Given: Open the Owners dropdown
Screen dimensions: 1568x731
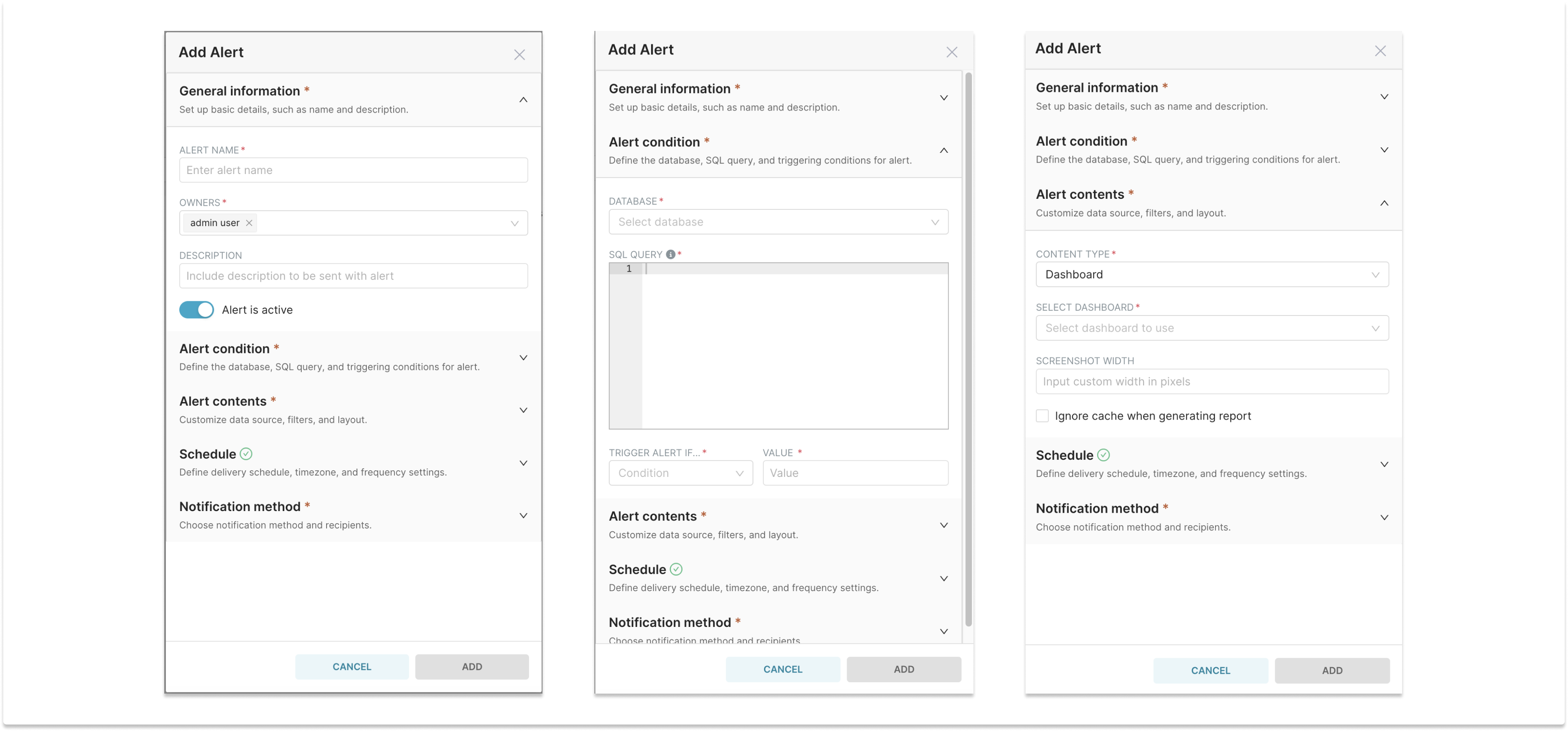Looking at the screenshot, I should click(x=514, y=223).
